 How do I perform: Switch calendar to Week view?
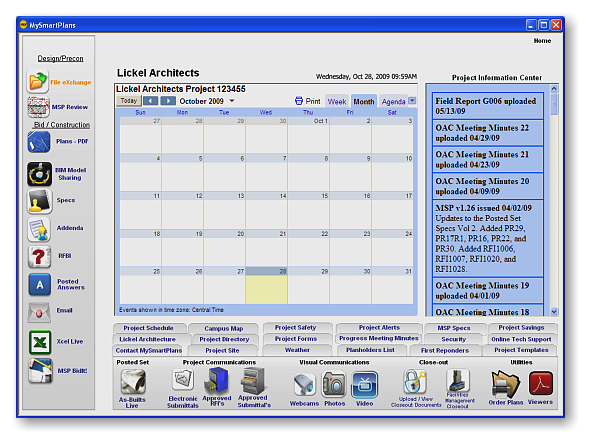(337, 101)
